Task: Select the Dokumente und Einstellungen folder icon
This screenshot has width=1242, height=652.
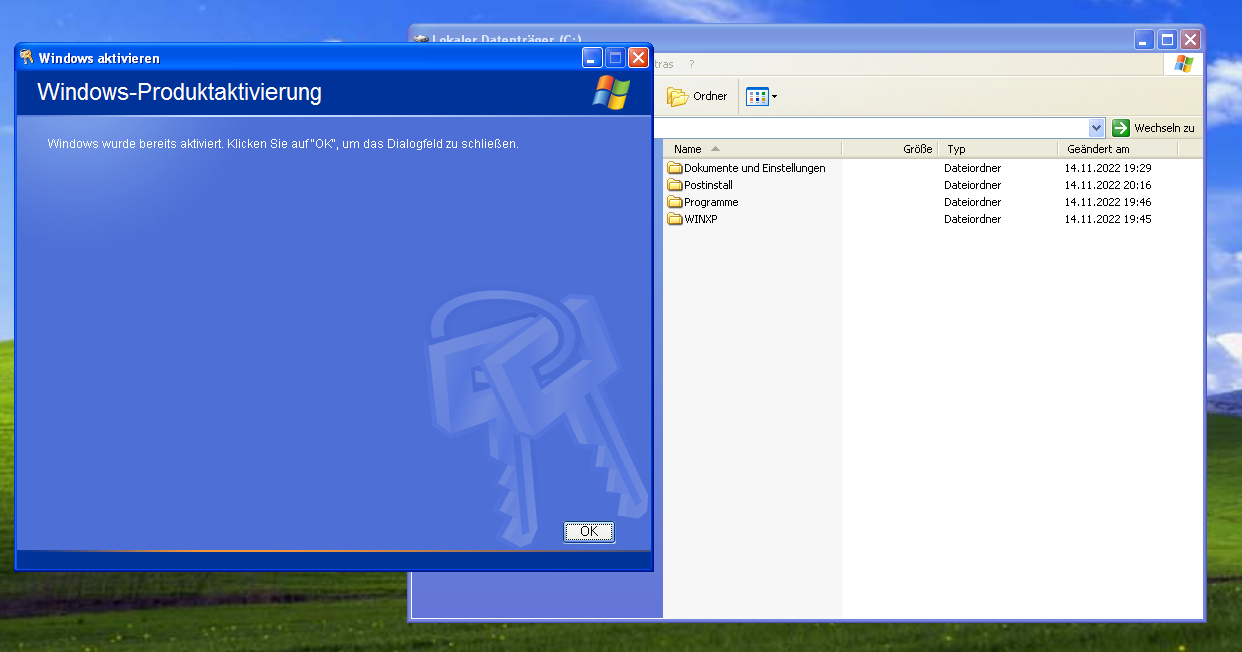Action: click(x=675, y=168)
